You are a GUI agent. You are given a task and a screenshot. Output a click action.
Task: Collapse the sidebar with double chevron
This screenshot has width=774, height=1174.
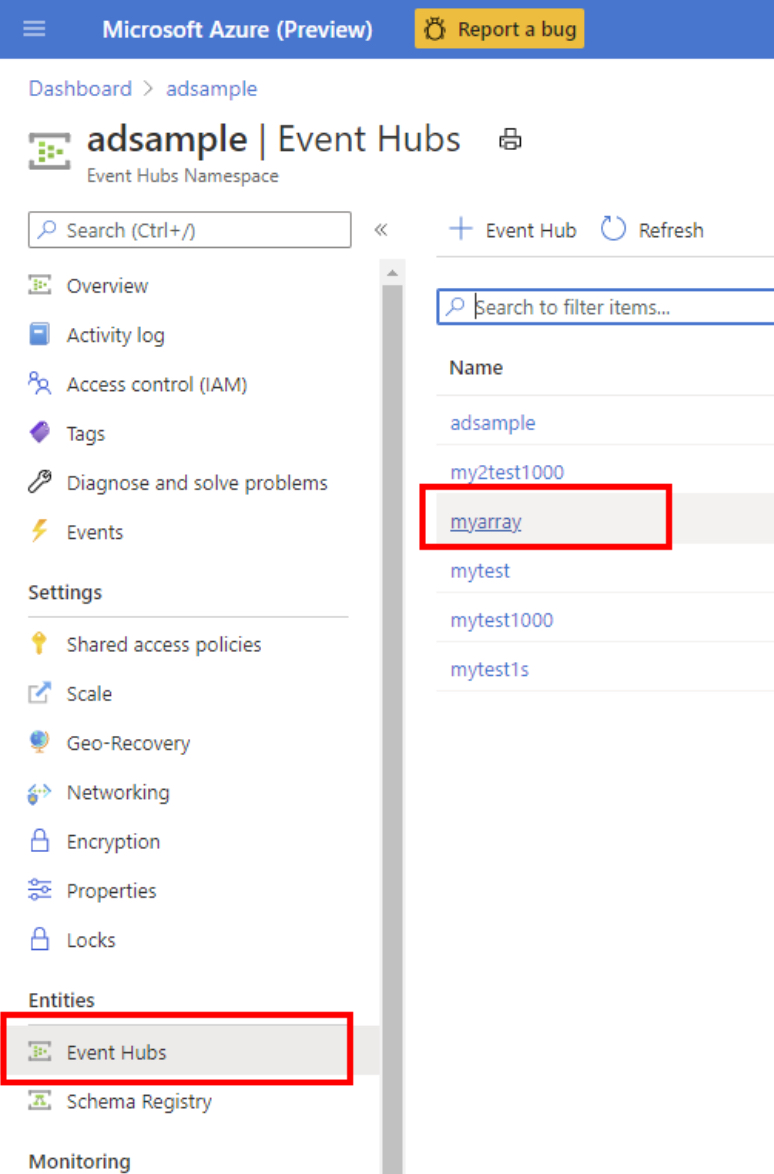(380, 230)
